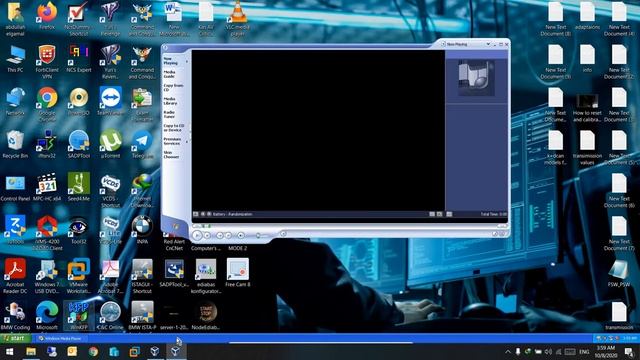Click the album art thumbnail in Media Player
Screen dimensions: 640x360
(476, 78)
